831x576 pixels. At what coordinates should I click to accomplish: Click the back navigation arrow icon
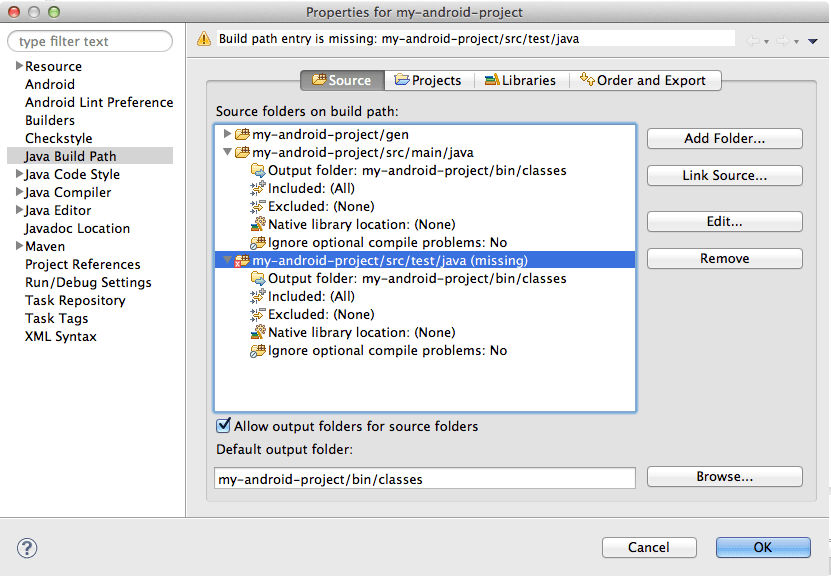pyautogui.click(x=753, y=41)
